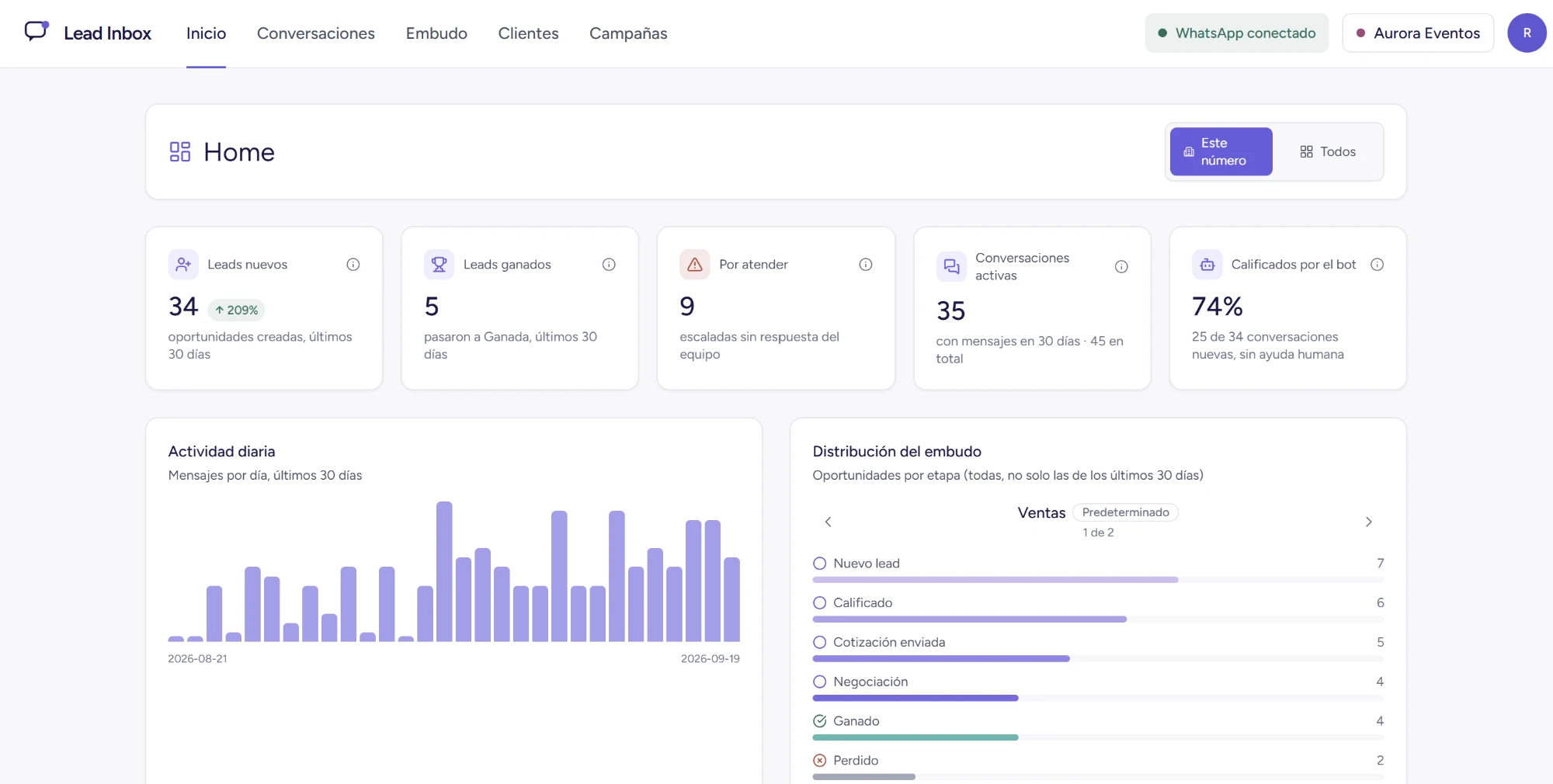The image size is (1553, 784).
Task: Click the 74% qualified value
Action: pos(1217,307)
